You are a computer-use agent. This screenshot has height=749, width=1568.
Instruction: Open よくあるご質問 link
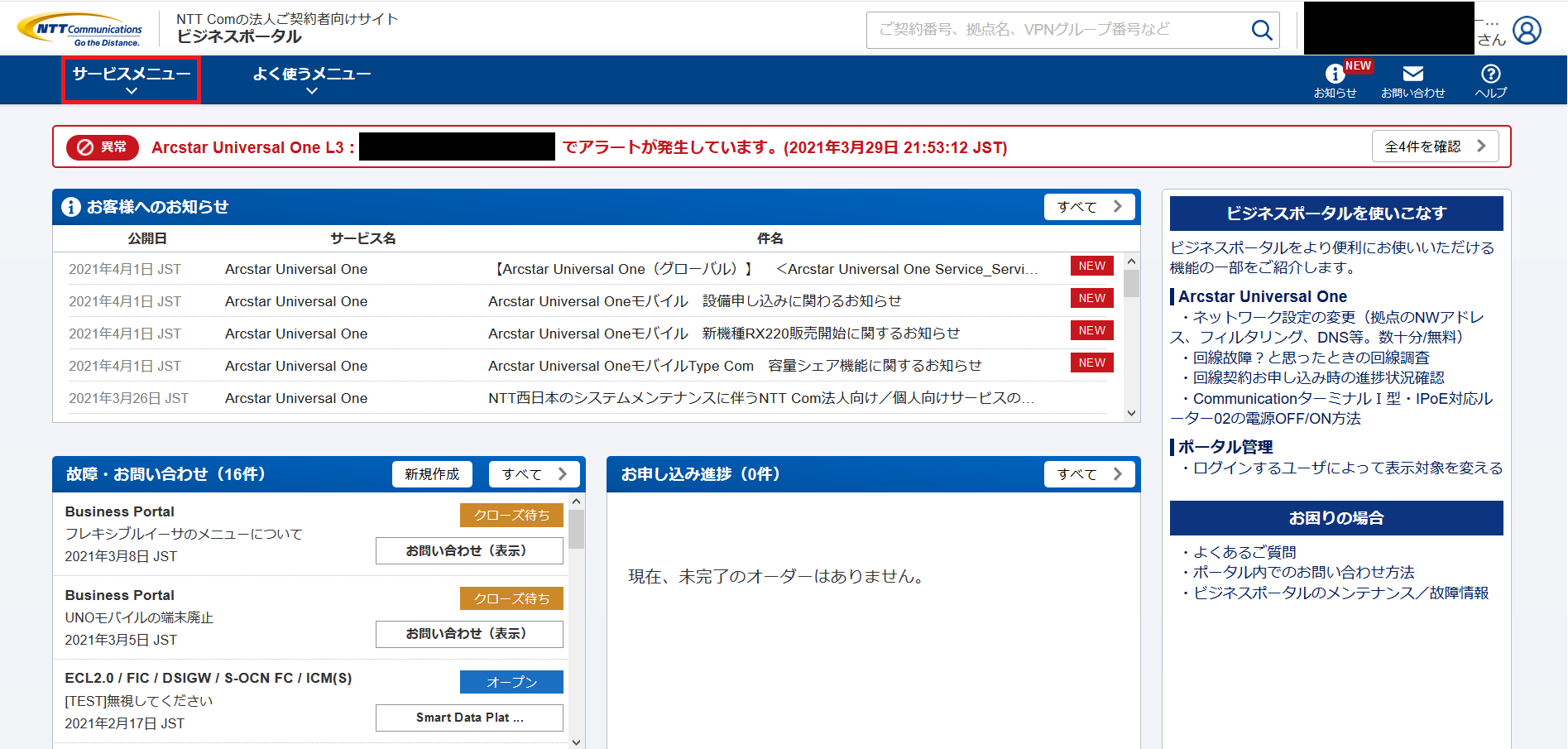1244,552
